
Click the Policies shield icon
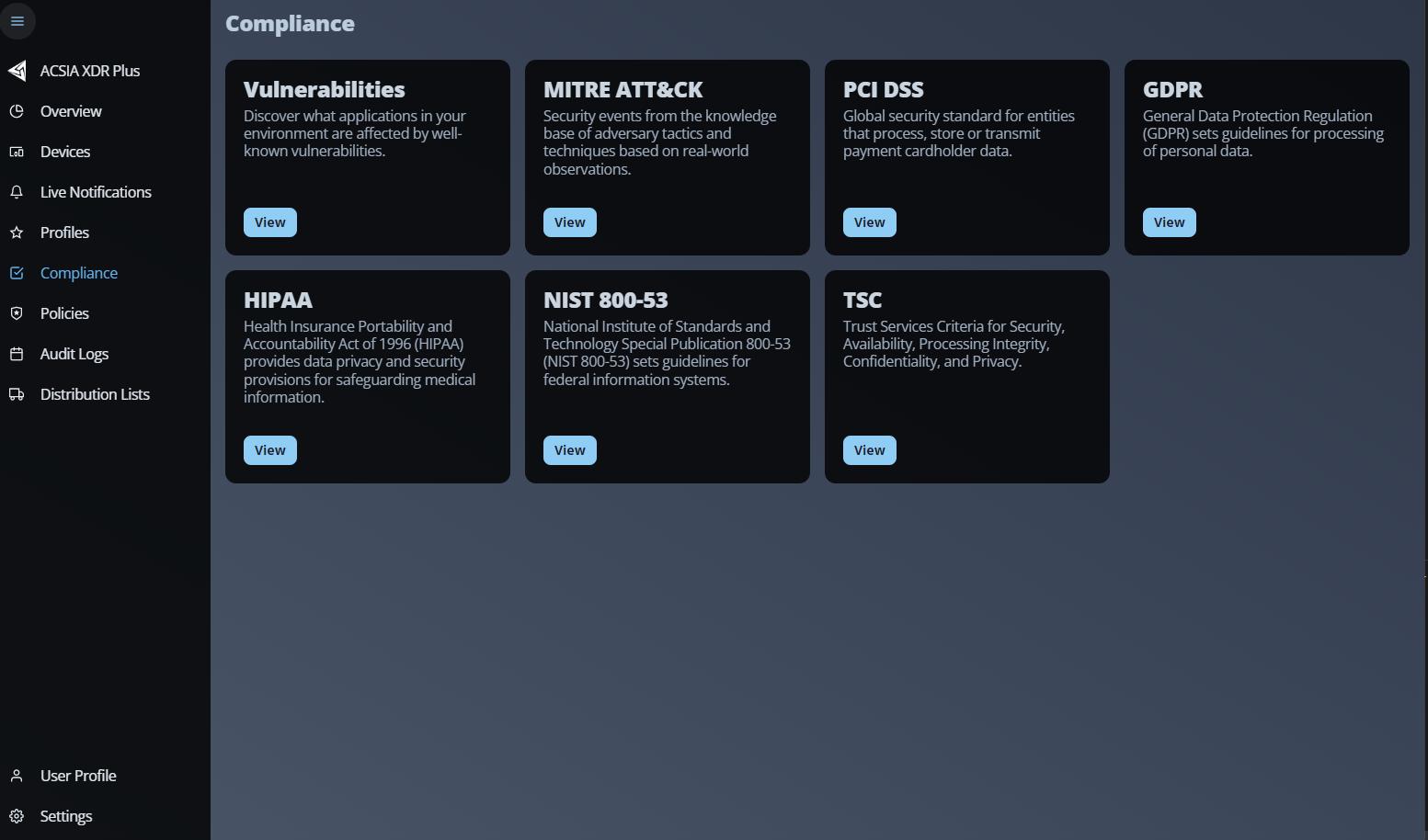pyautogui.click(x=17, y=313)
